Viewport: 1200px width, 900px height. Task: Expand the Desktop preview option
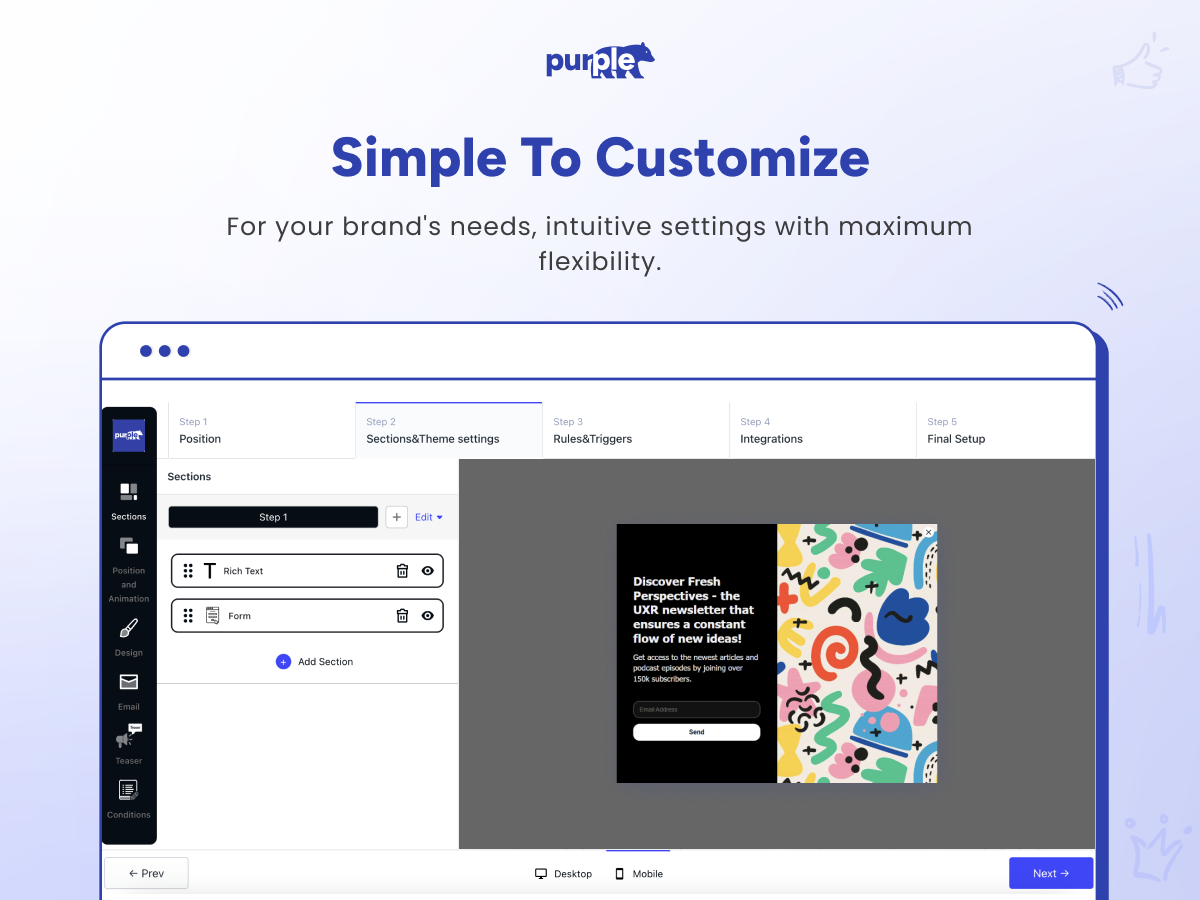[563, 873]
